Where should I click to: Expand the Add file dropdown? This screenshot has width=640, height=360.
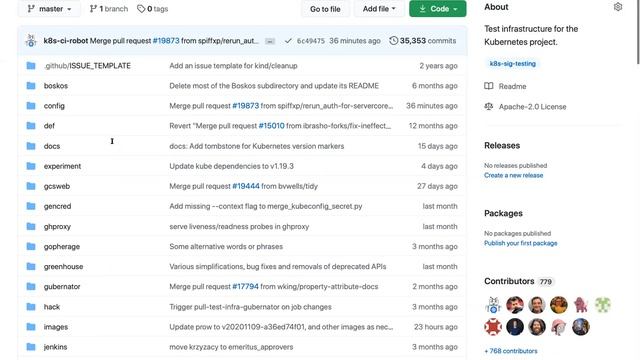click(379, 9)
